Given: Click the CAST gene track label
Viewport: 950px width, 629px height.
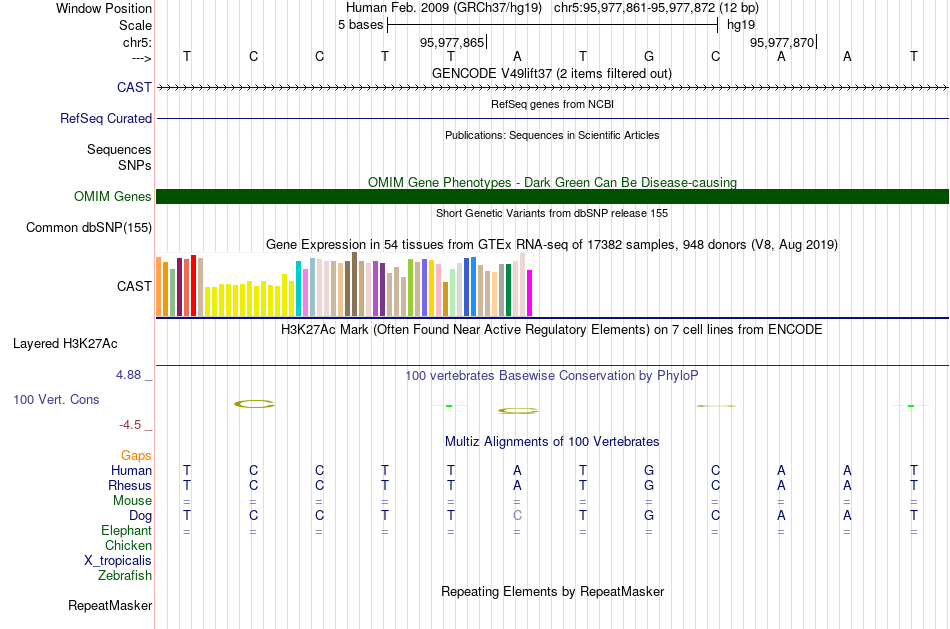Looking at the screenshot, I should click(134, 87).
